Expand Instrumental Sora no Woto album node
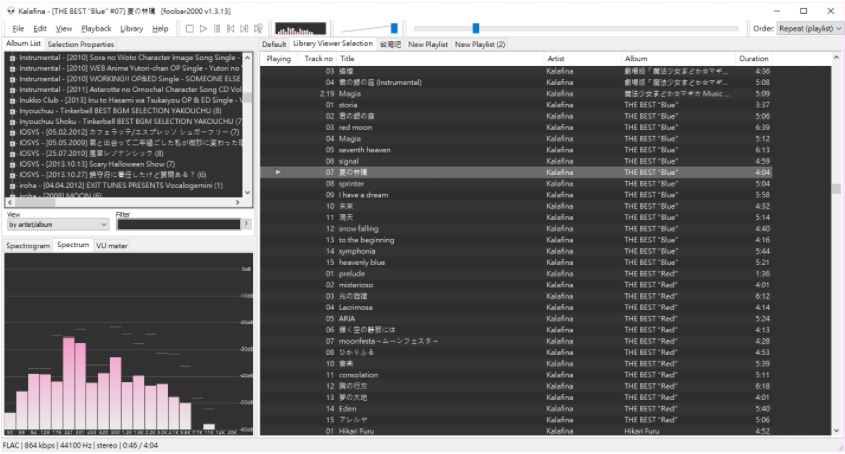Viewport: 845px width, 454px height. (12, 58)
